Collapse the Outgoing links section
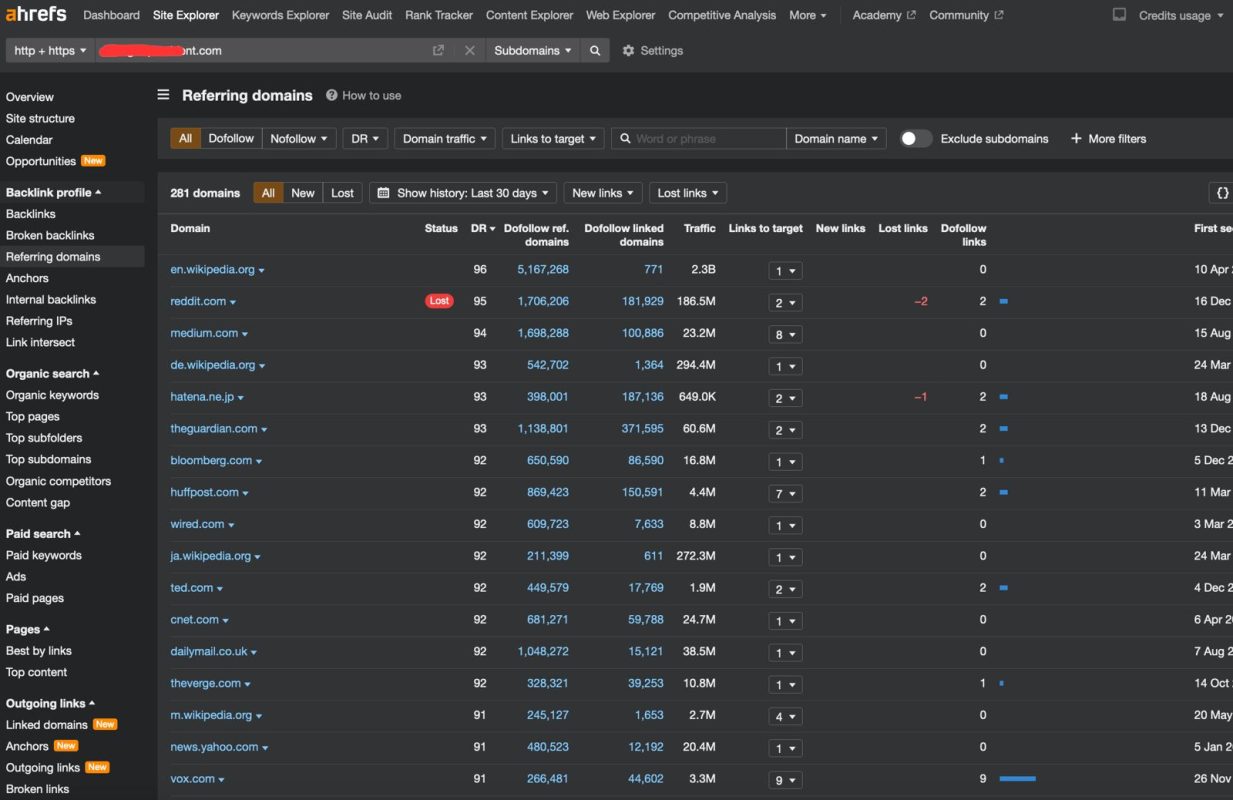 pyautogui.click(x=50, y=703)
